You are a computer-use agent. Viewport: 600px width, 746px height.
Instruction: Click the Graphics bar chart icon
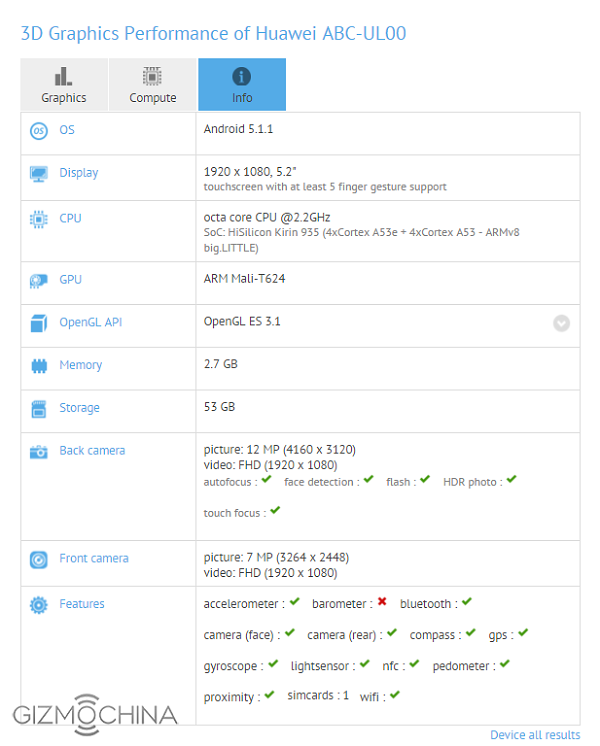click(63, 76)
